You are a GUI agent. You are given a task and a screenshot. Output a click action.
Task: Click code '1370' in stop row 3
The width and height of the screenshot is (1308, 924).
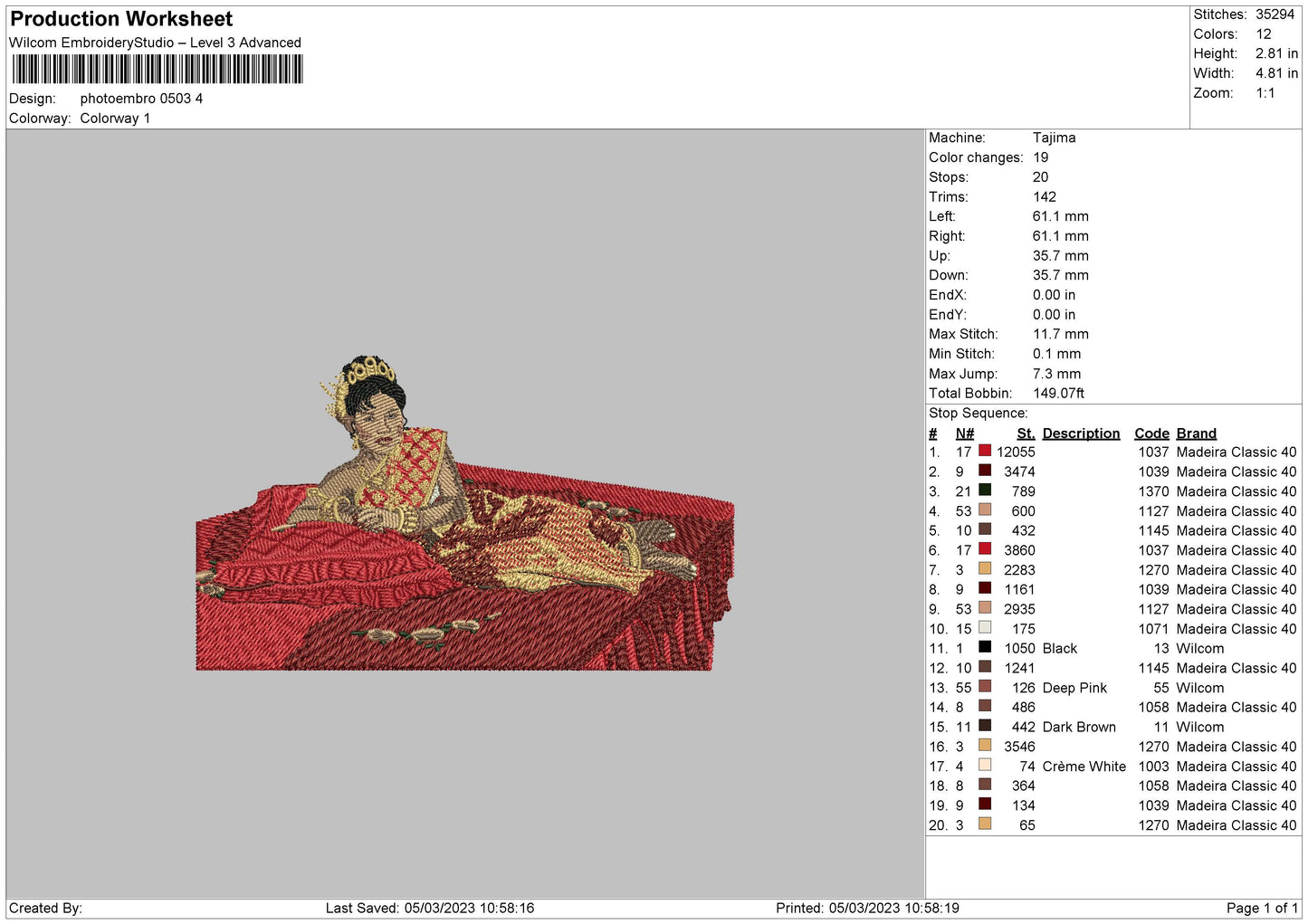pos(1154,491)
